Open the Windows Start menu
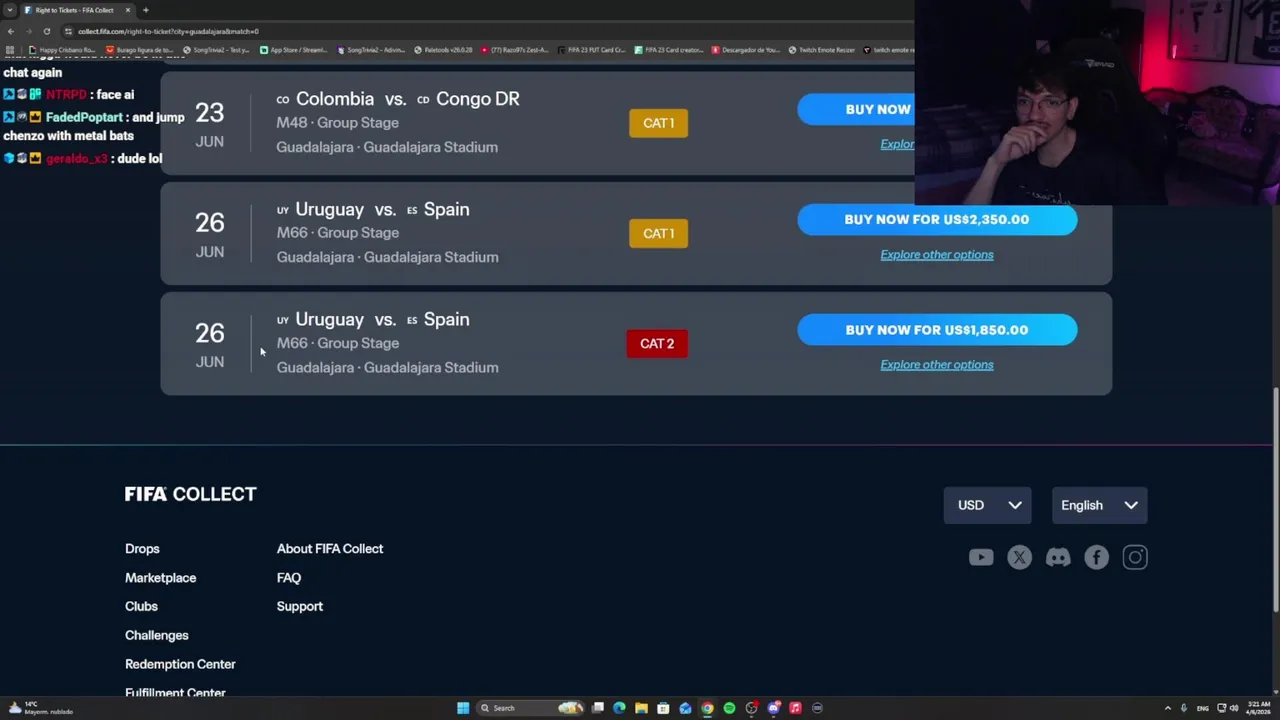The width and height of the screenshot is (1280, 720). (x=463, y=708)
